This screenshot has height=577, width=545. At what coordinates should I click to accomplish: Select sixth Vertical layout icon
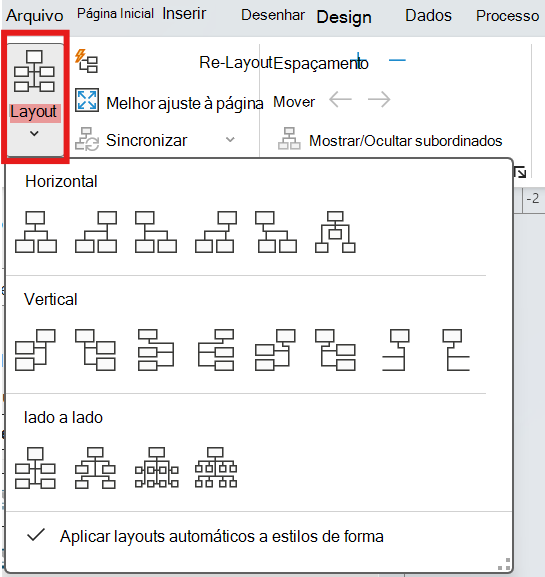pyautogui.click(x=335, y=350)
